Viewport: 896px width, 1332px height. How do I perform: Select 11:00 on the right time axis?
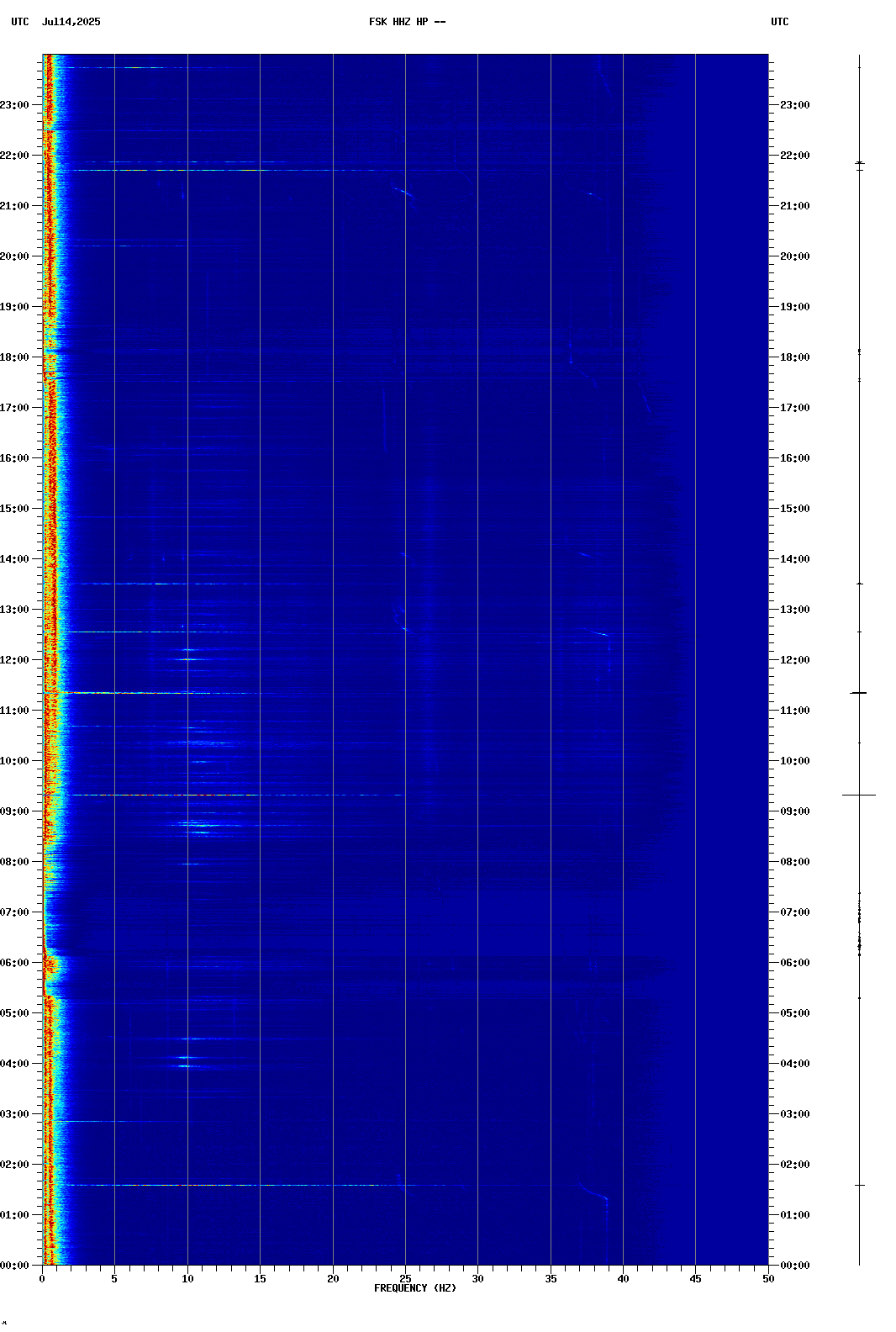click(795, 711)
